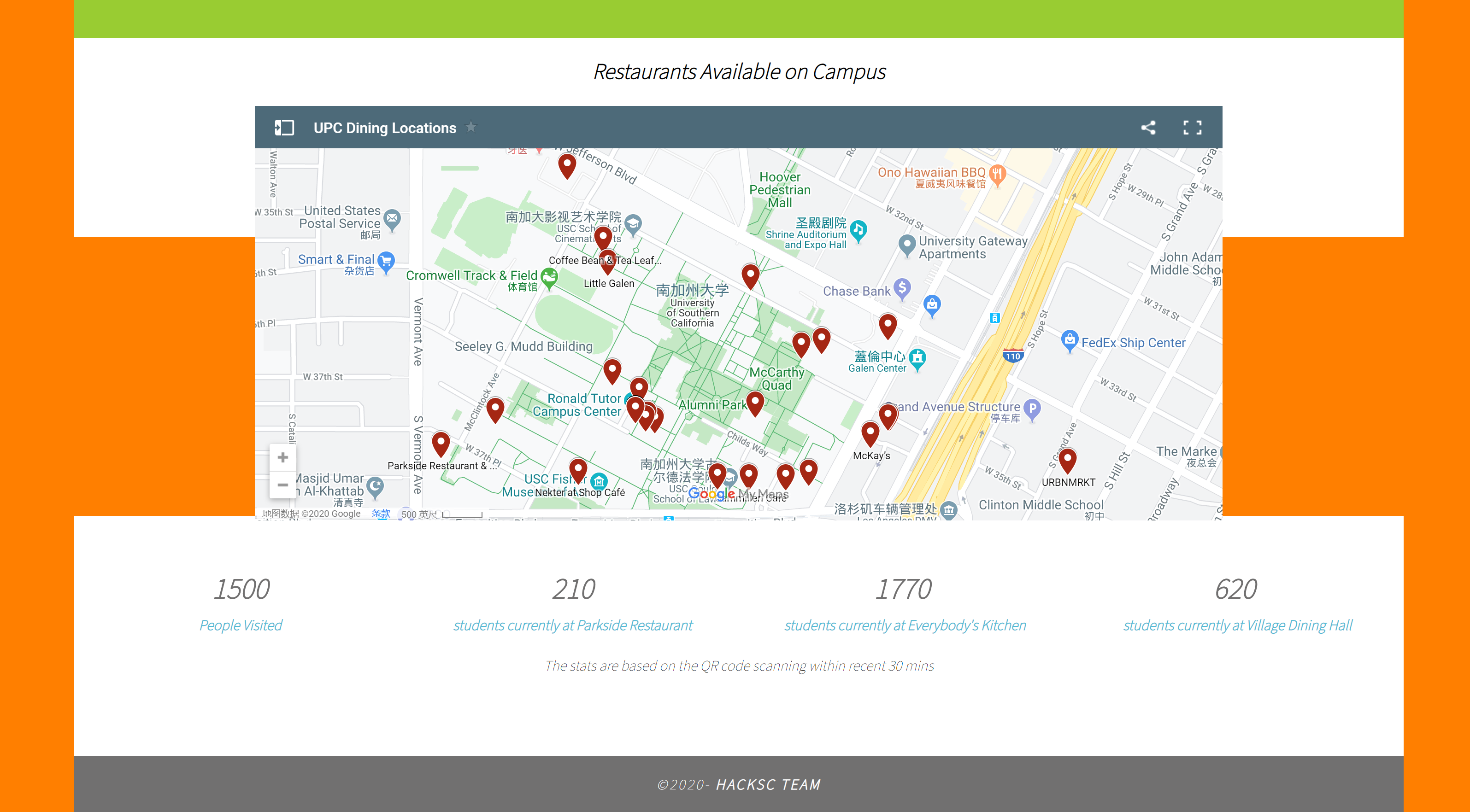Zoom out with the minus button
Image resolution: width=1470 pixels, height=812 pixels.
(x=282, y=485)
